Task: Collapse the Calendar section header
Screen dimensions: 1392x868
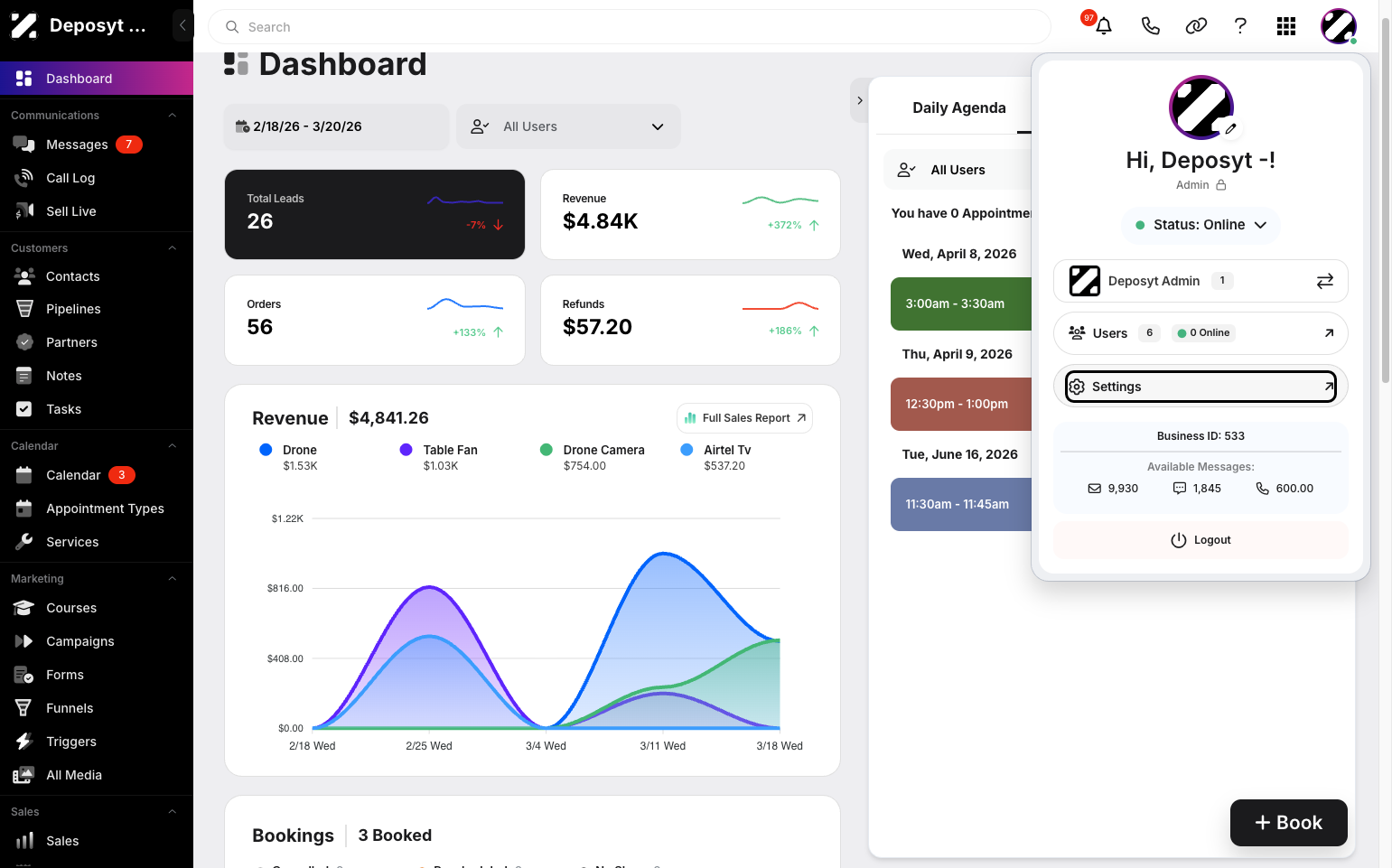Action: pyautogui.click(x=172, y=446)
